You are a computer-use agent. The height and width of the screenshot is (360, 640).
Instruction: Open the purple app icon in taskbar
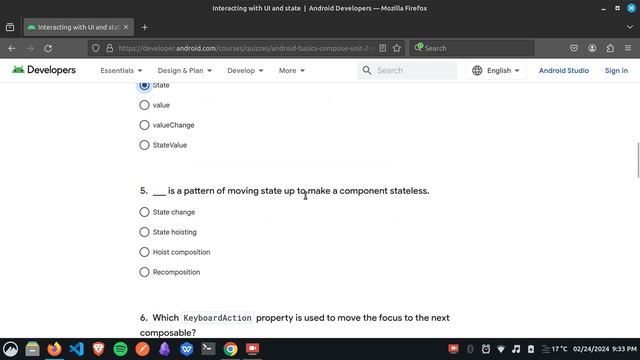164,349
